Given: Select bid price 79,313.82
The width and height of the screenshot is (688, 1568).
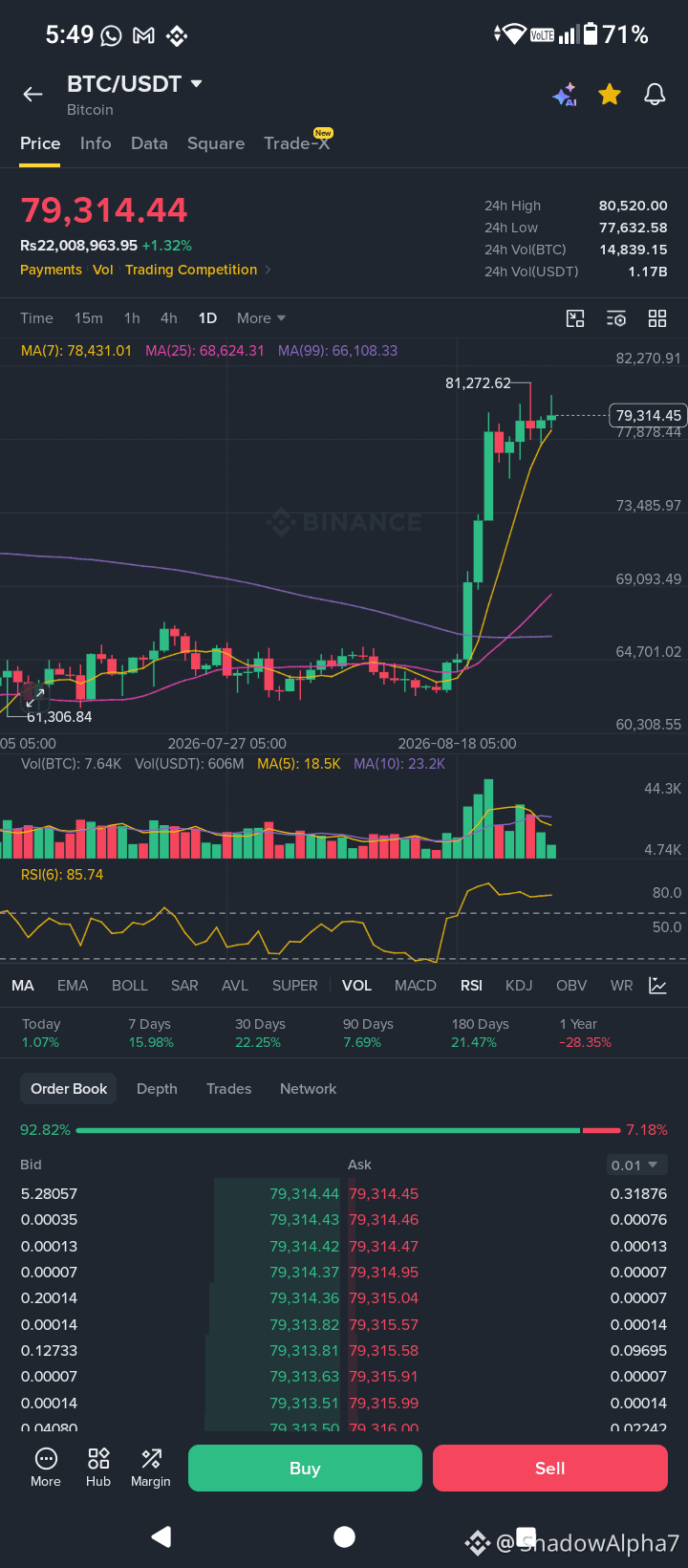Looking at the screenshot, I should pos(304,1325).
